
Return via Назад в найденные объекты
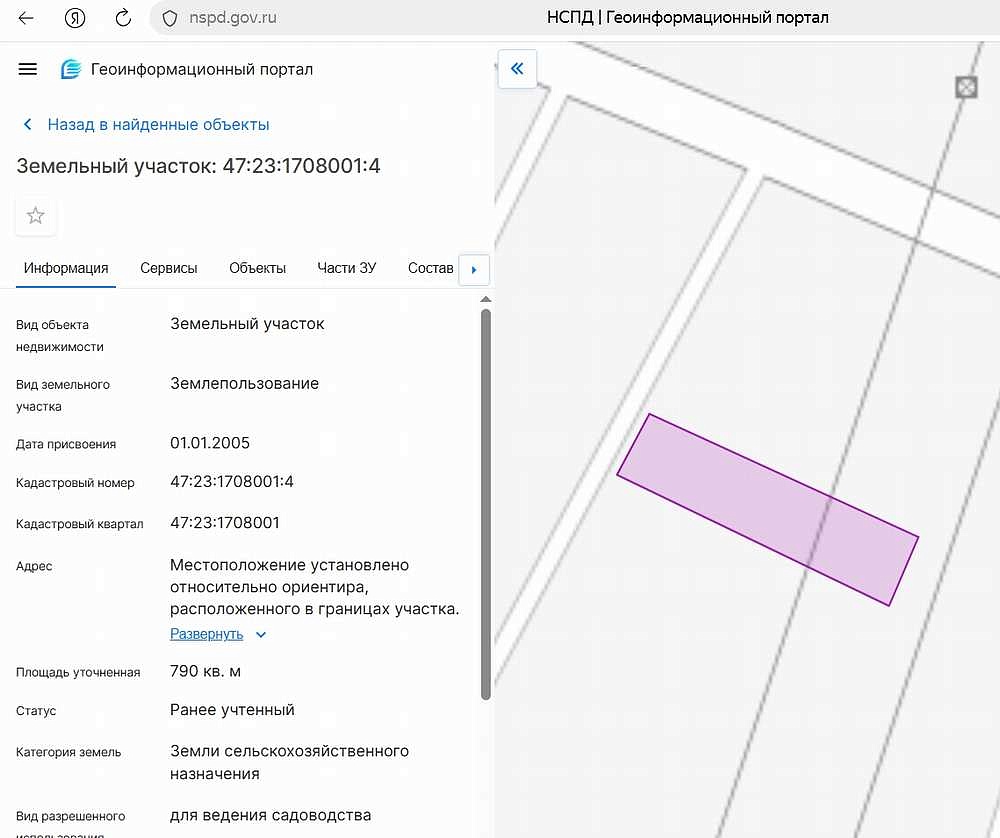click(146, 124)
